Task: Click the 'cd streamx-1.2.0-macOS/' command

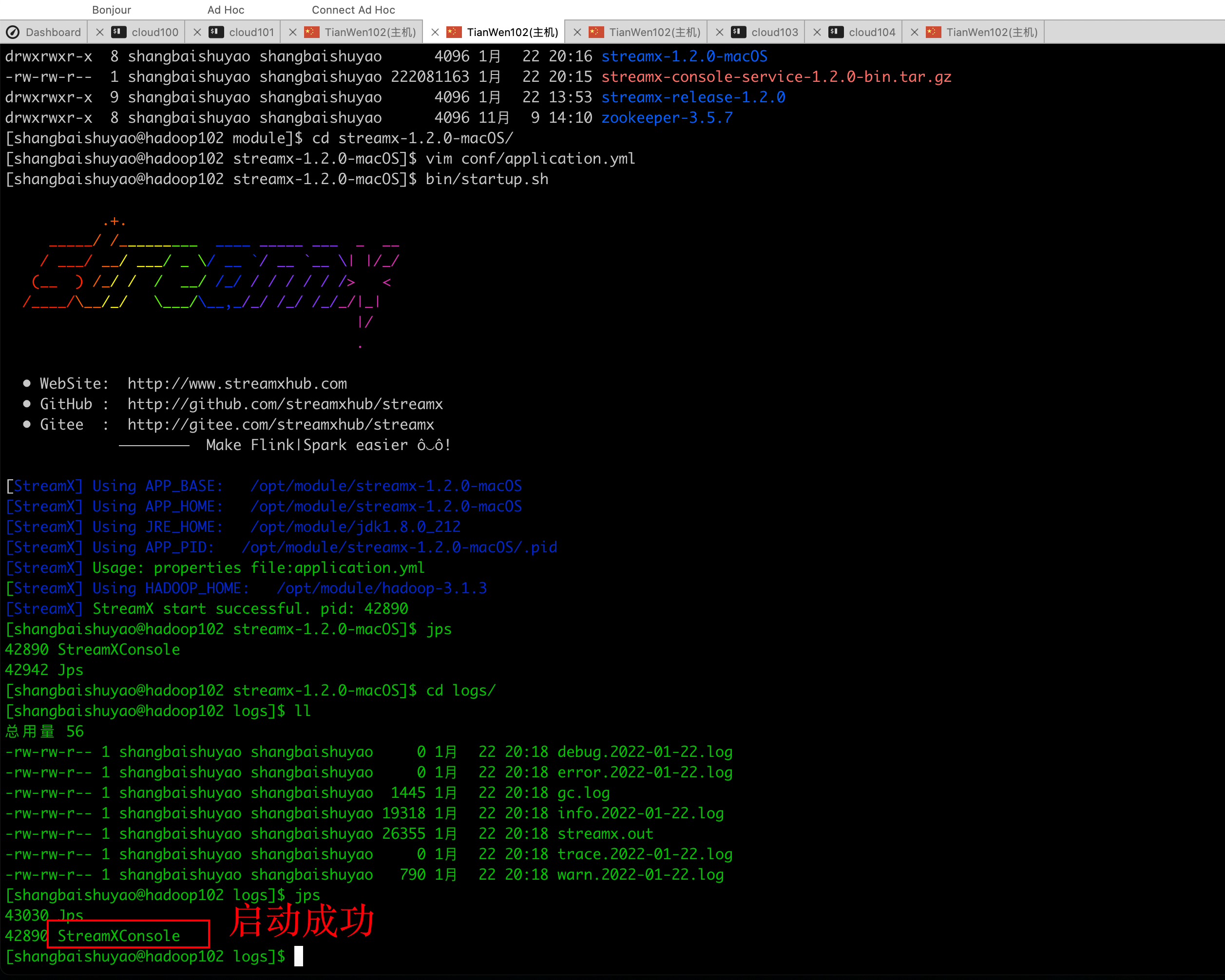Action: pos(413,138)
